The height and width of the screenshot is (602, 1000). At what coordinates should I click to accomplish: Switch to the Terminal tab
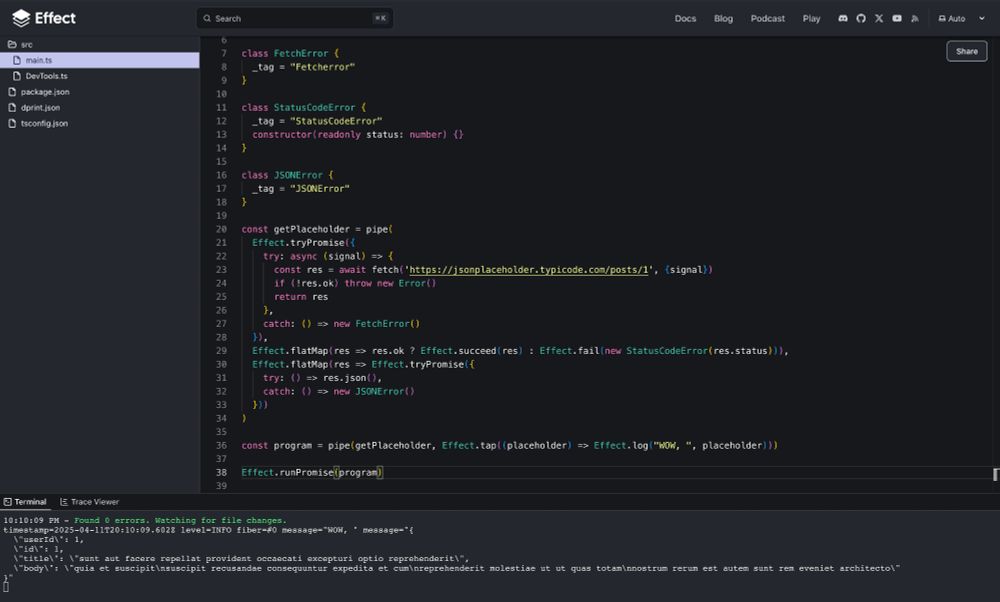pyautogui.click(x=26, y=502)
